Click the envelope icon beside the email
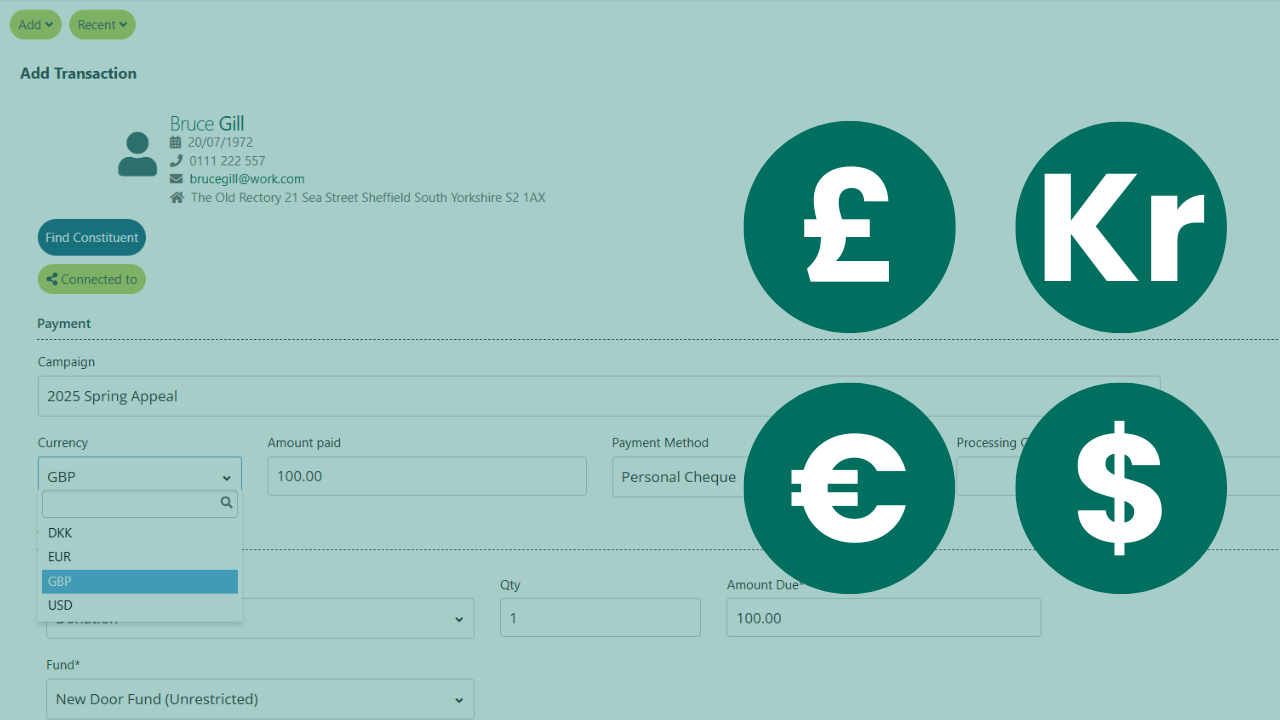Viewport: 1280px width, 720px height. click(176, 179)
